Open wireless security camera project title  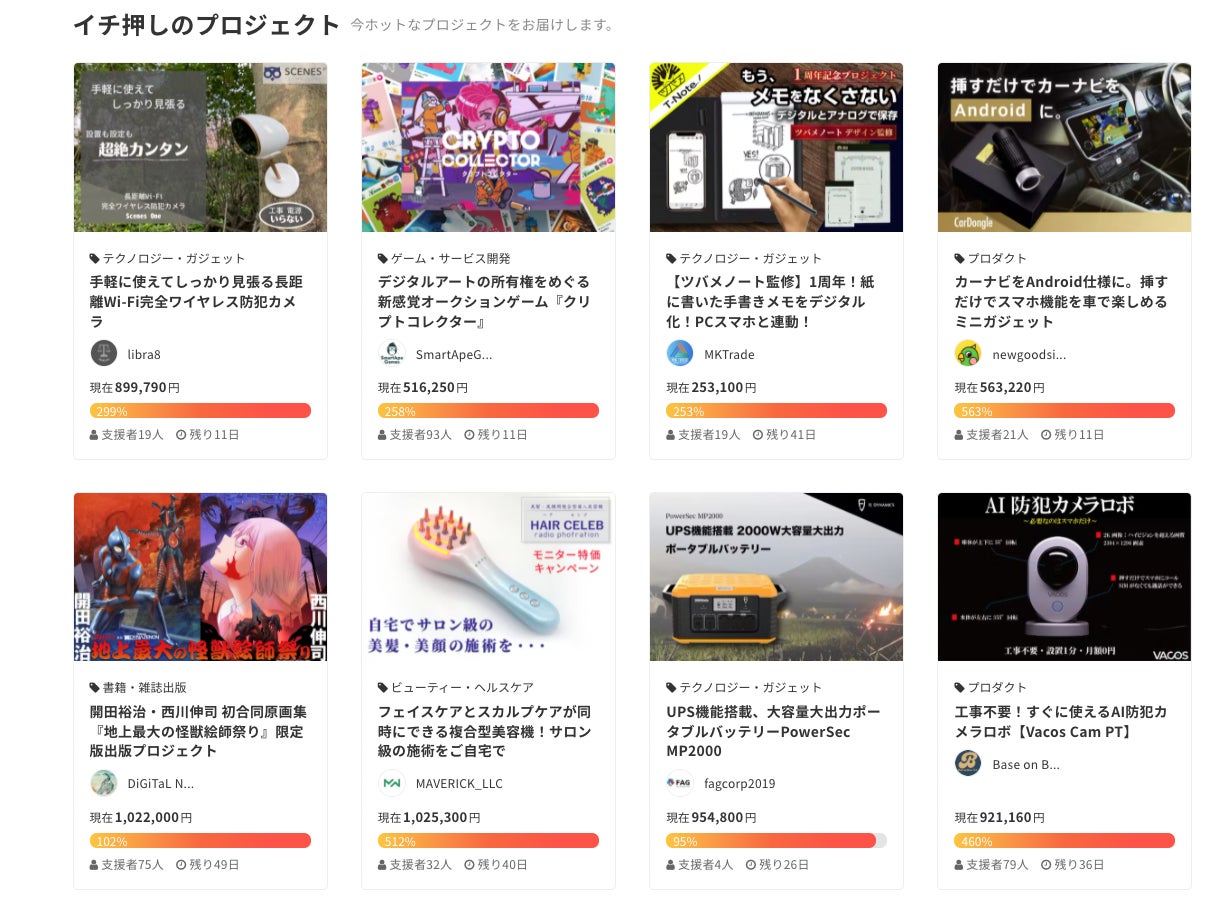pos(194,301)
